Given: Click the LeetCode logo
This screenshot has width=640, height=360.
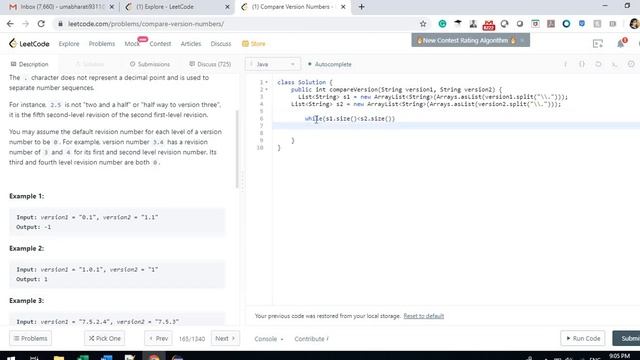Looking at the screenshot, I should [29, 43].
